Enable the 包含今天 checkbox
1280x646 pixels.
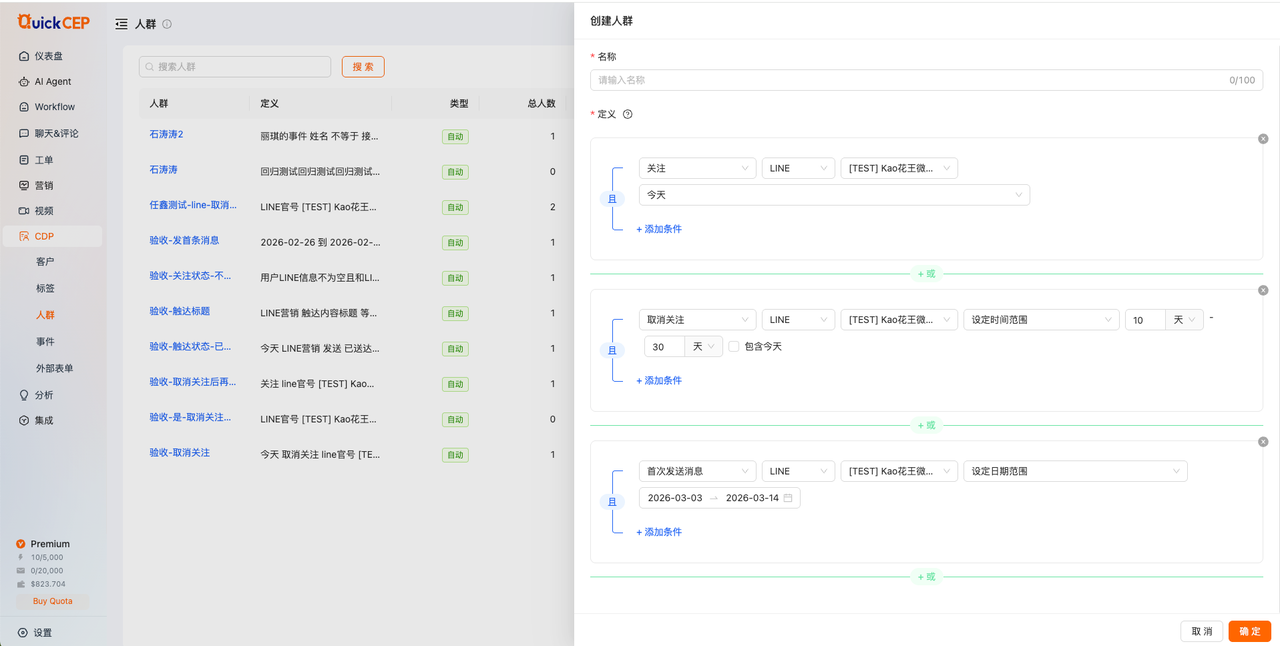click(734, 346)
